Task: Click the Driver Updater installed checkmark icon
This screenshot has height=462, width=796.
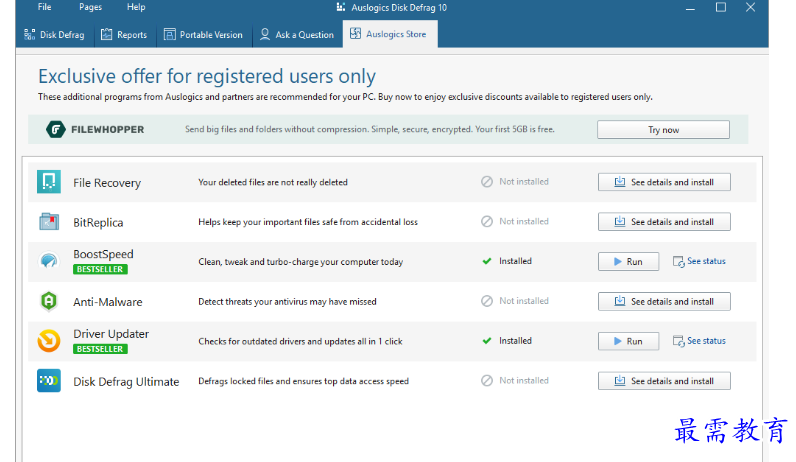Action: pos(487,341)
